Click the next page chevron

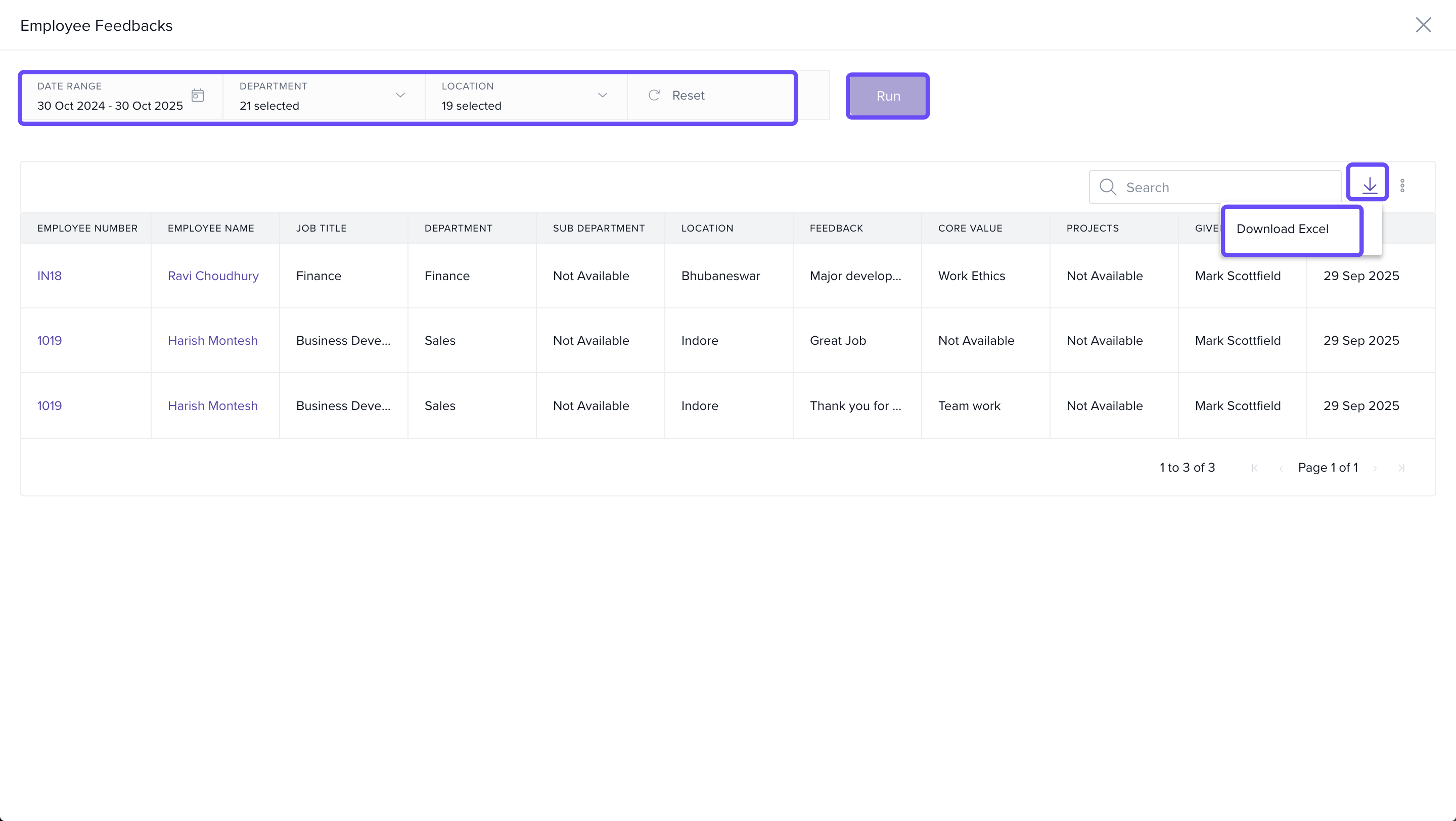point(1375,468)
